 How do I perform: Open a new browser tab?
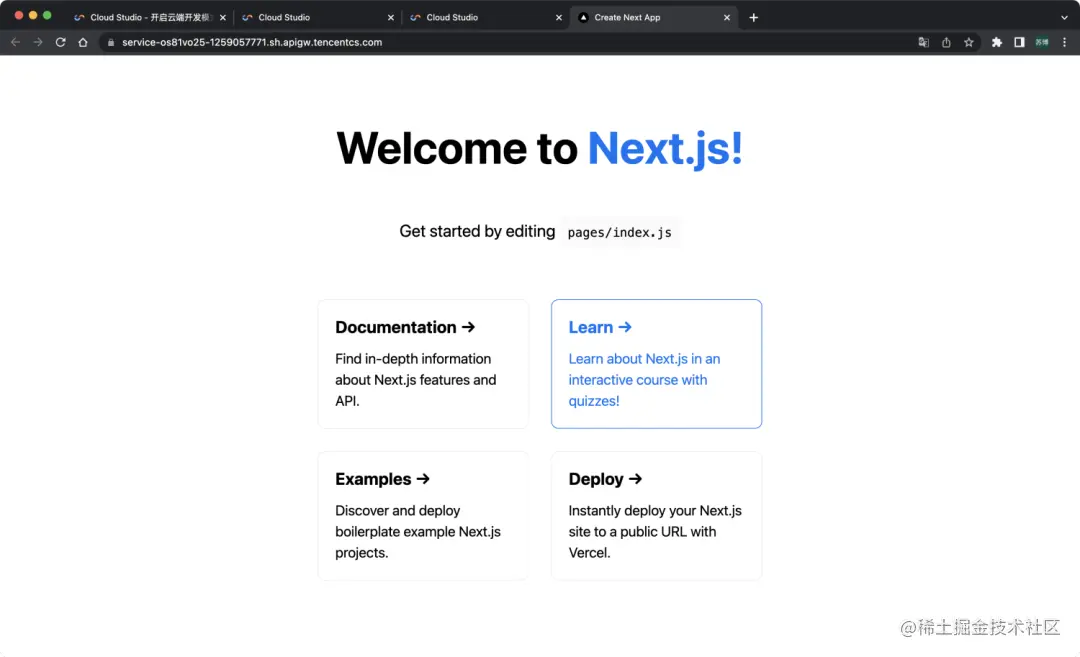754,17
